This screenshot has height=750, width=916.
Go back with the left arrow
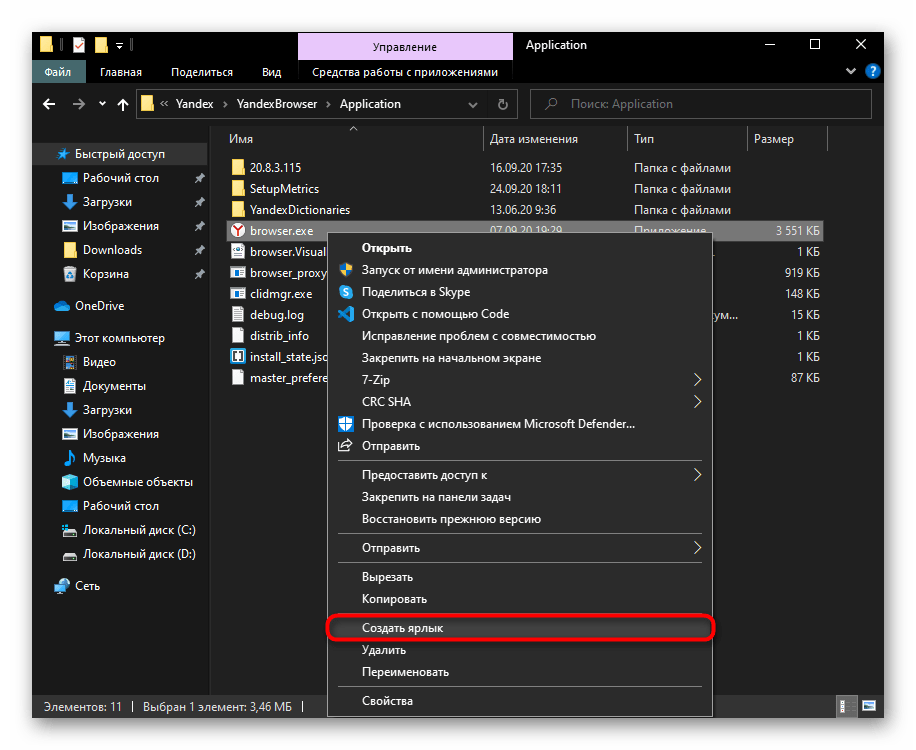point(50,104)
